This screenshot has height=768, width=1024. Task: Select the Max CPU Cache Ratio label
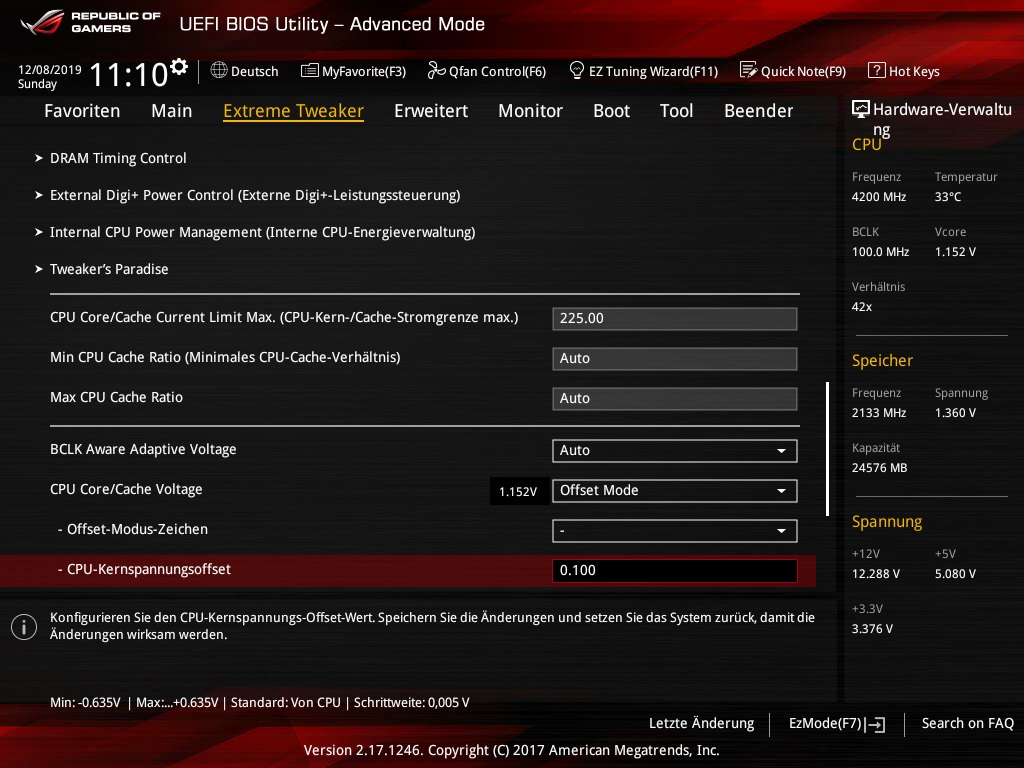click(x=116, y=397)
